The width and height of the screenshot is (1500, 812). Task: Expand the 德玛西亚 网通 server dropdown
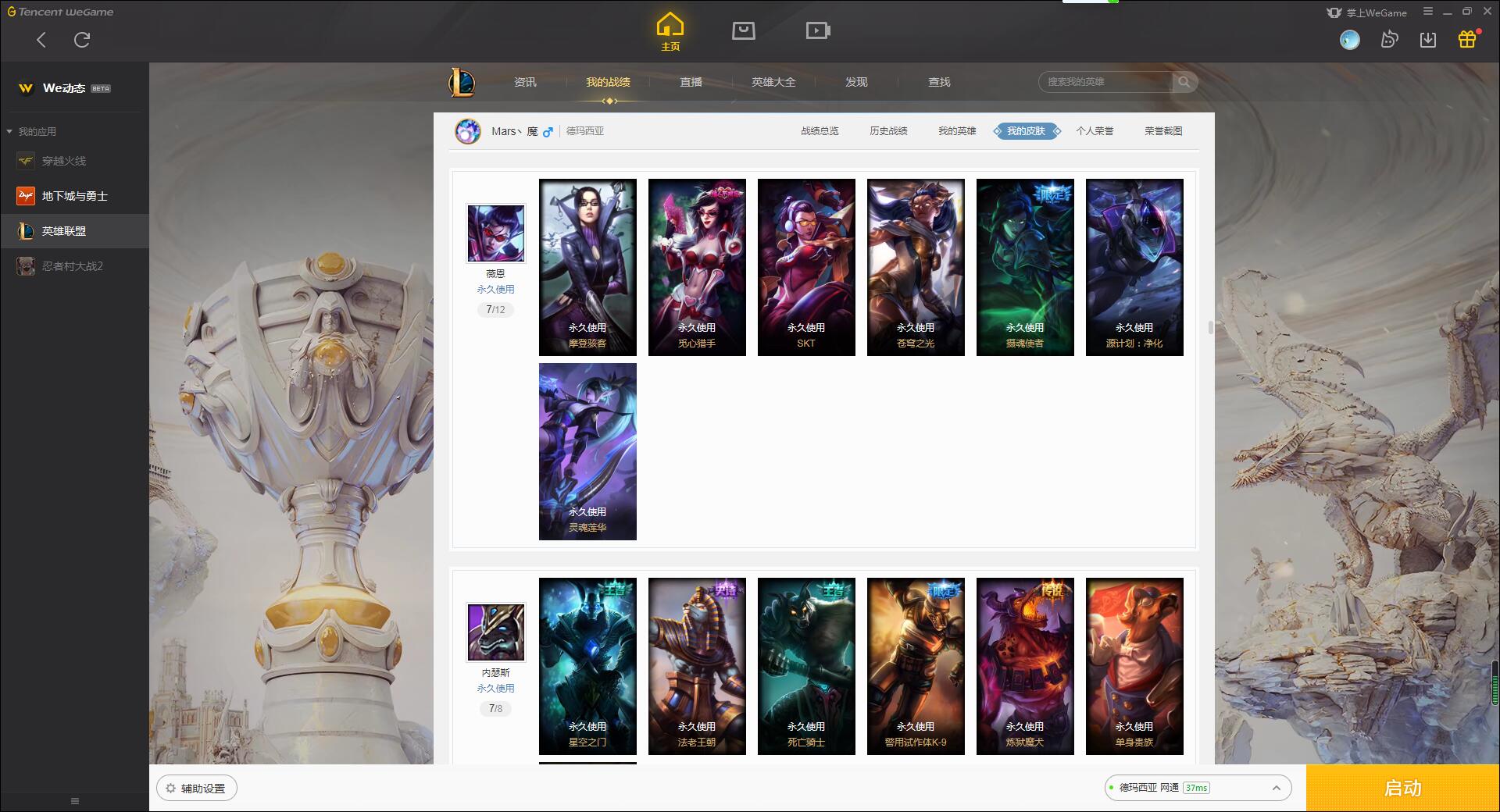pyautogui.click(x=1198, y=788)
